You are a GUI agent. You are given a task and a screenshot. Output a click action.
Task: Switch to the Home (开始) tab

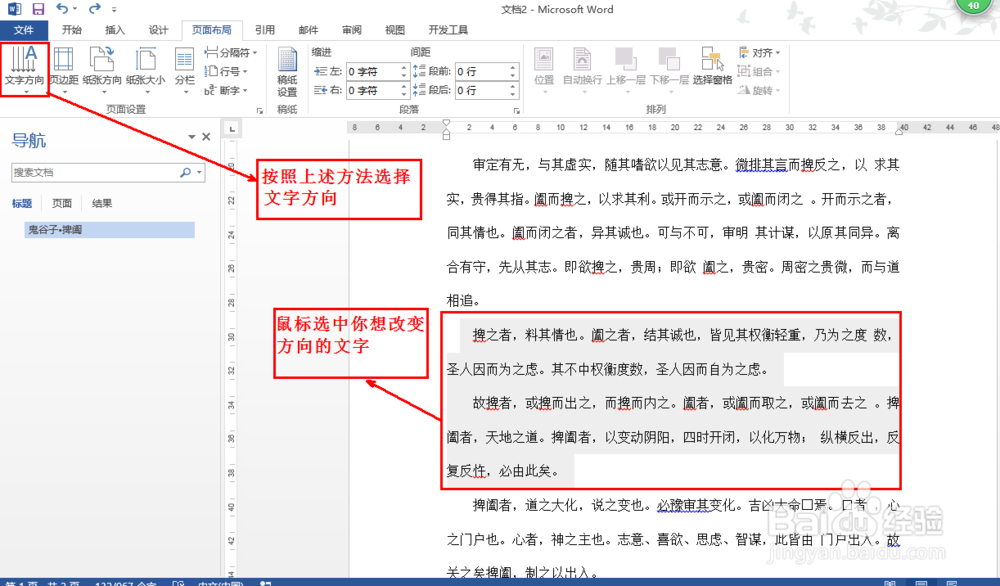tap(71, 30)
